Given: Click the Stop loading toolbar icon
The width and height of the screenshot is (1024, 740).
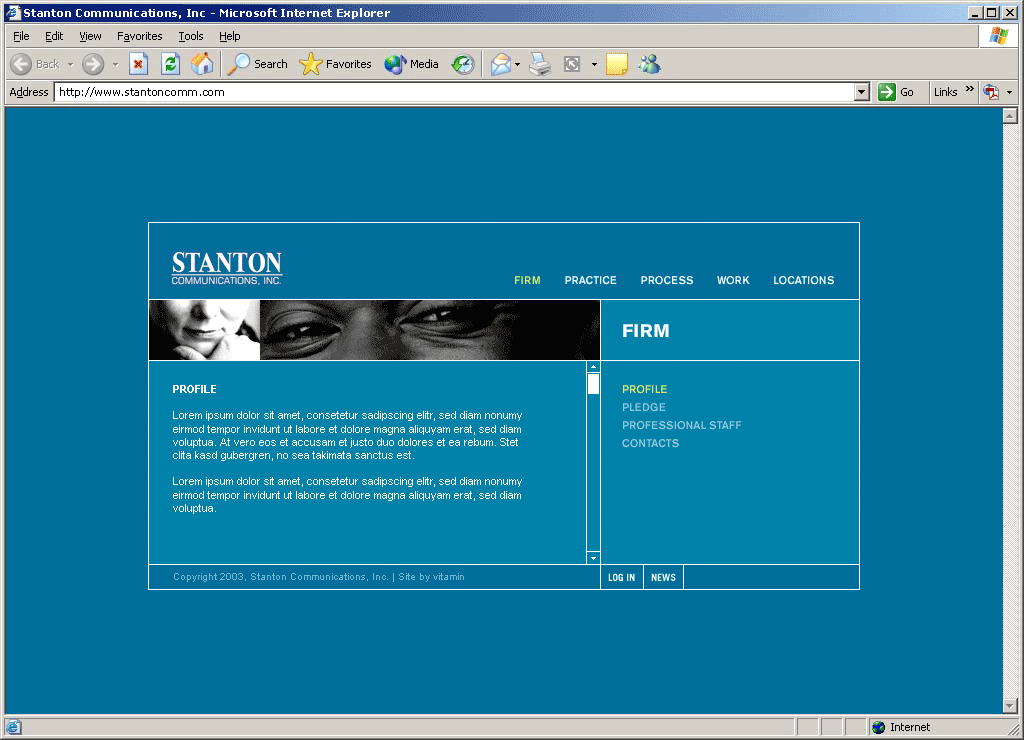Looking at the screenshot, I should click(139, 64).
